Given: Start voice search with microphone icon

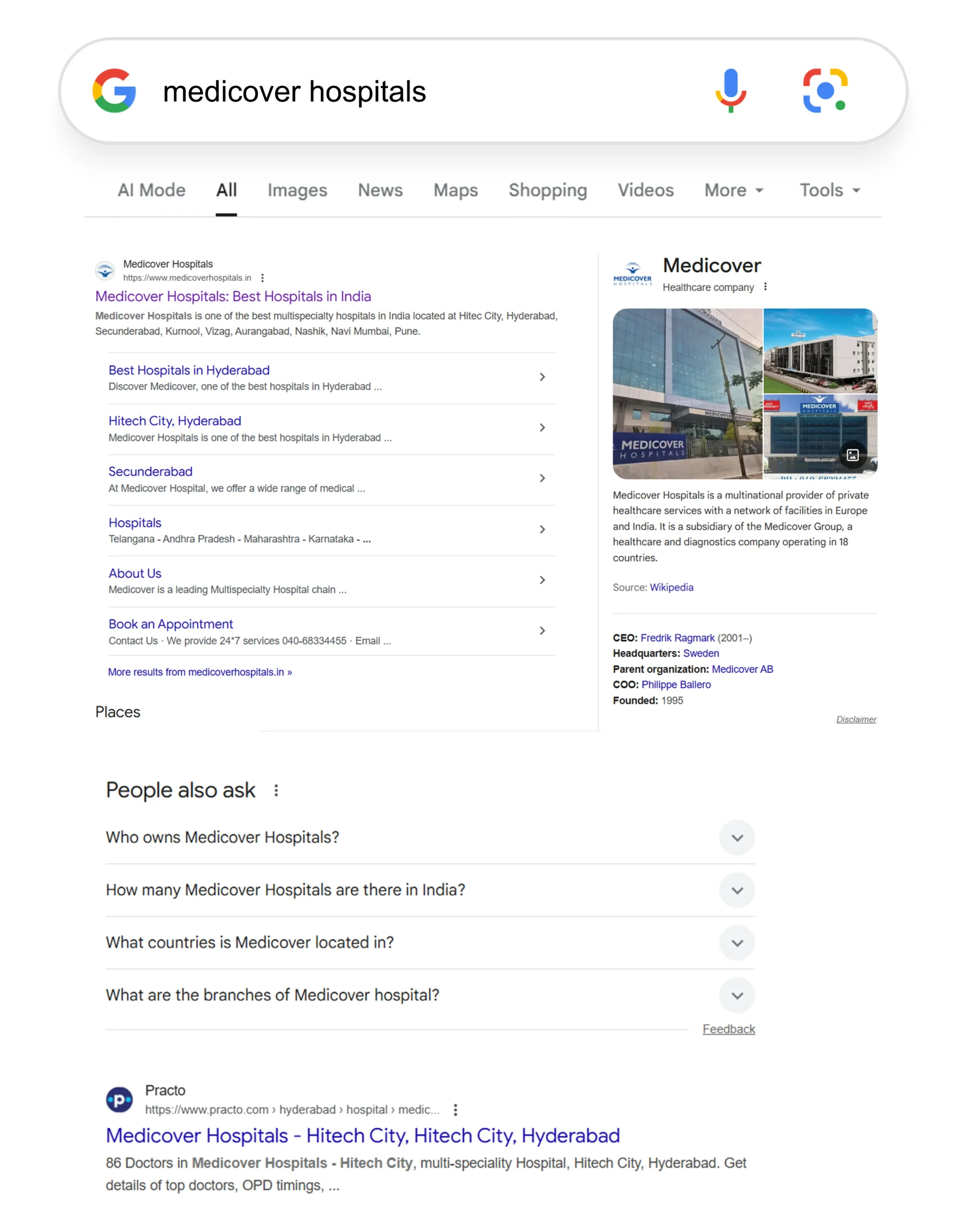Looking at the screenshot, I should (x=731, y=91).
